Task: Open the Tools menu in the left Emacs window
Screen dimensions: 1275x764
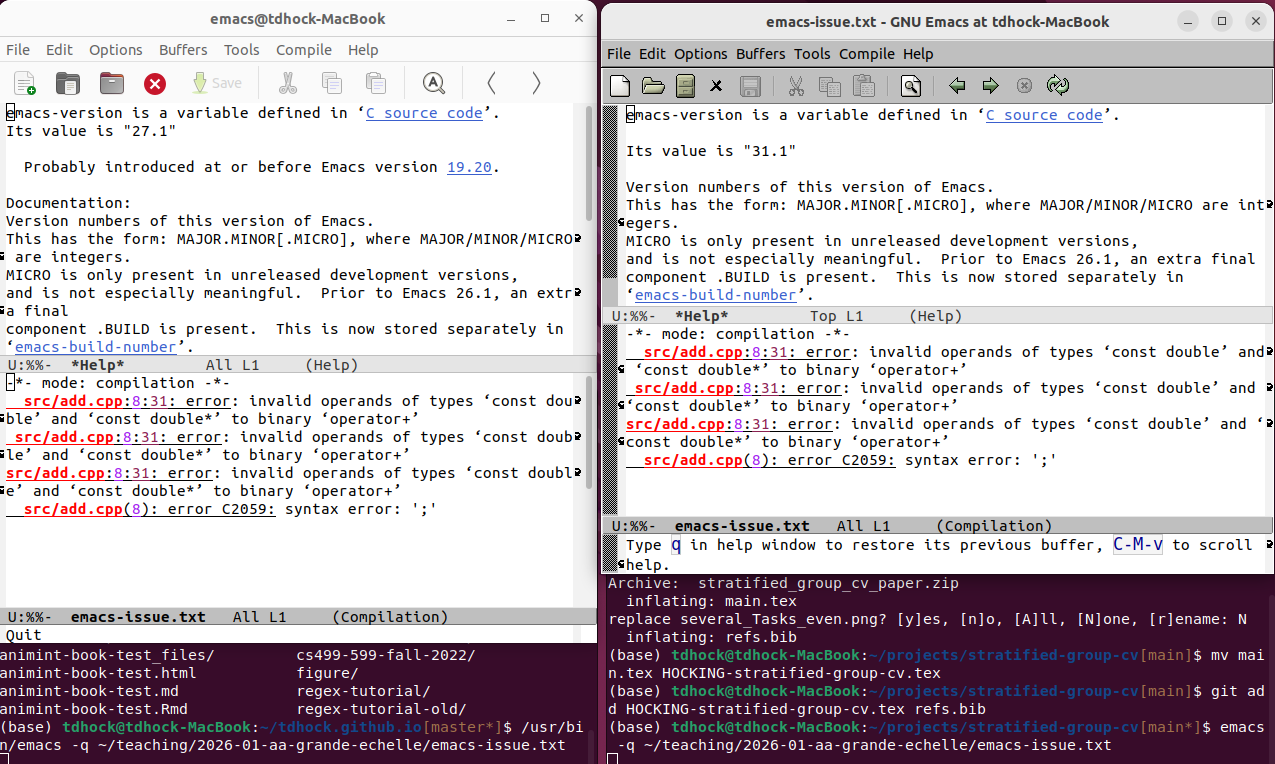Action: tap(242, 50)
